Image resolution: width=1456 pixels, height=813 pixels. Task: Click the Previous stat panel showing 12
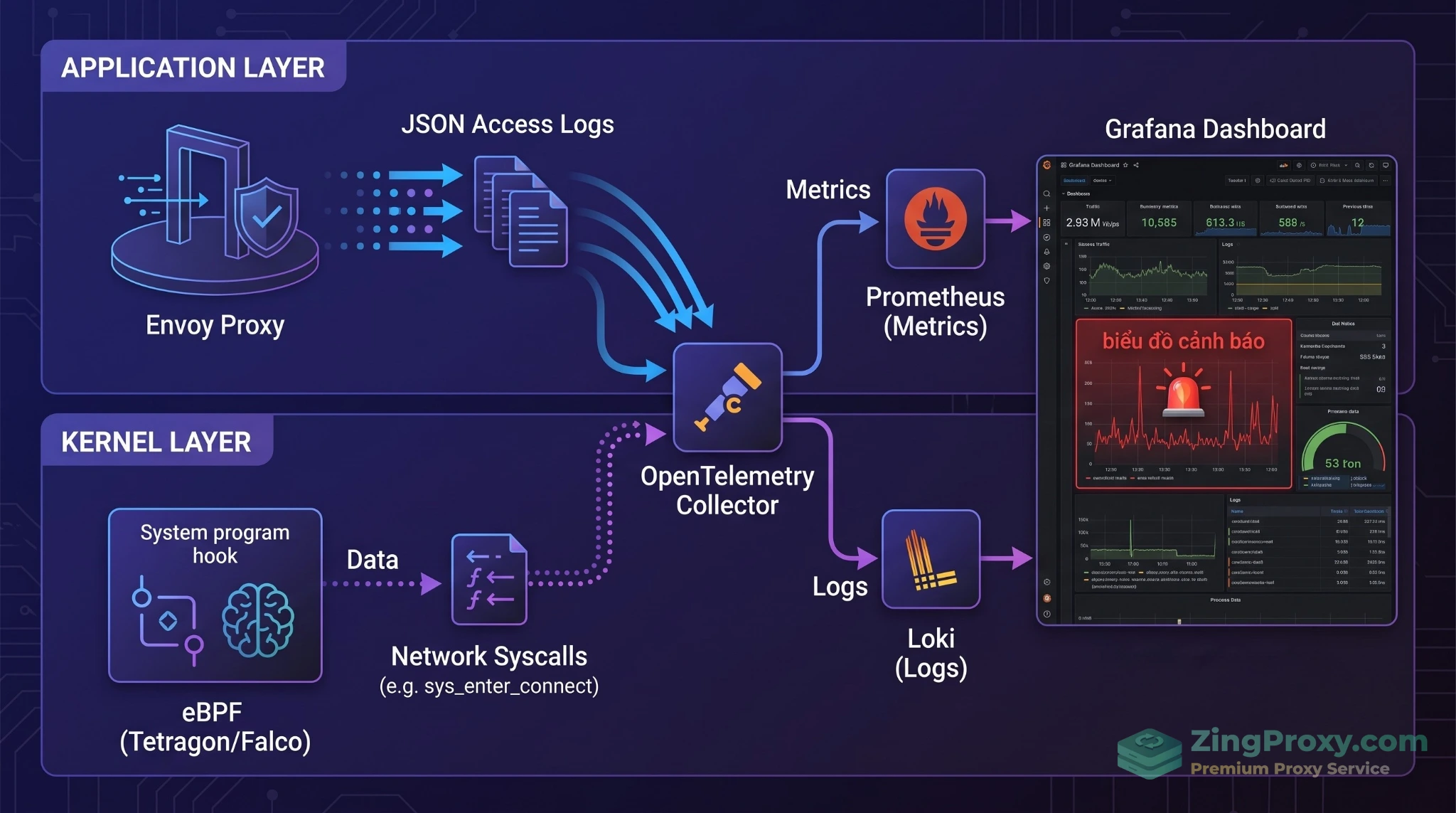click(1358, 219)
